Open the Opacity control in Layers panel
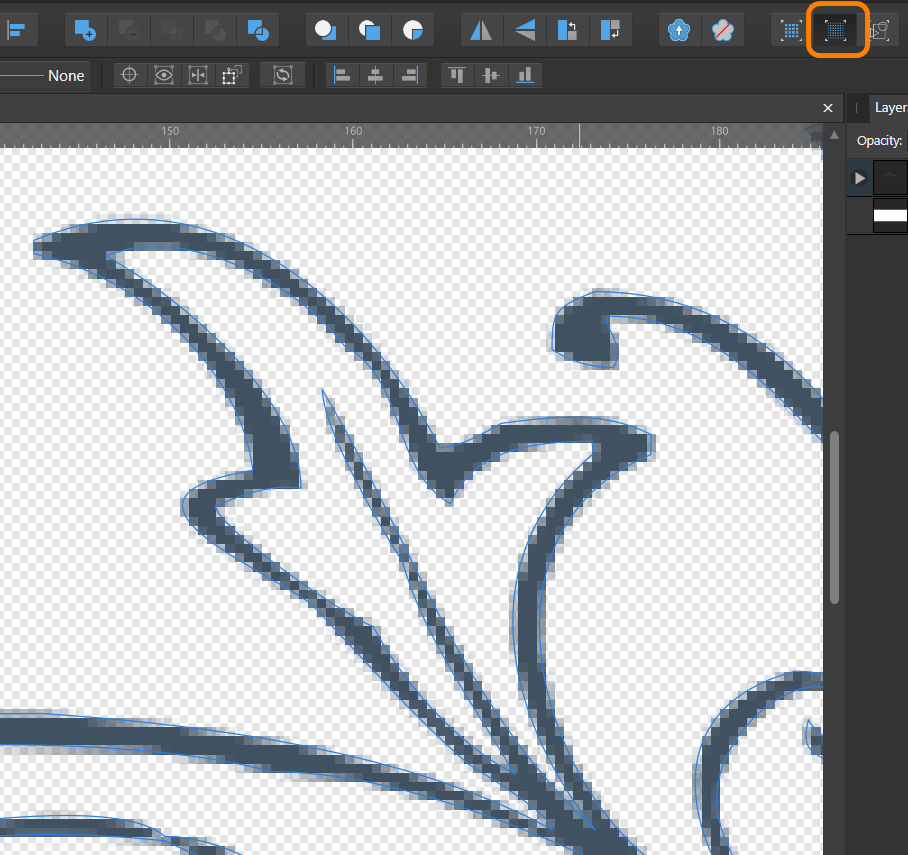 pyautogui.click(x=880, y=140)
